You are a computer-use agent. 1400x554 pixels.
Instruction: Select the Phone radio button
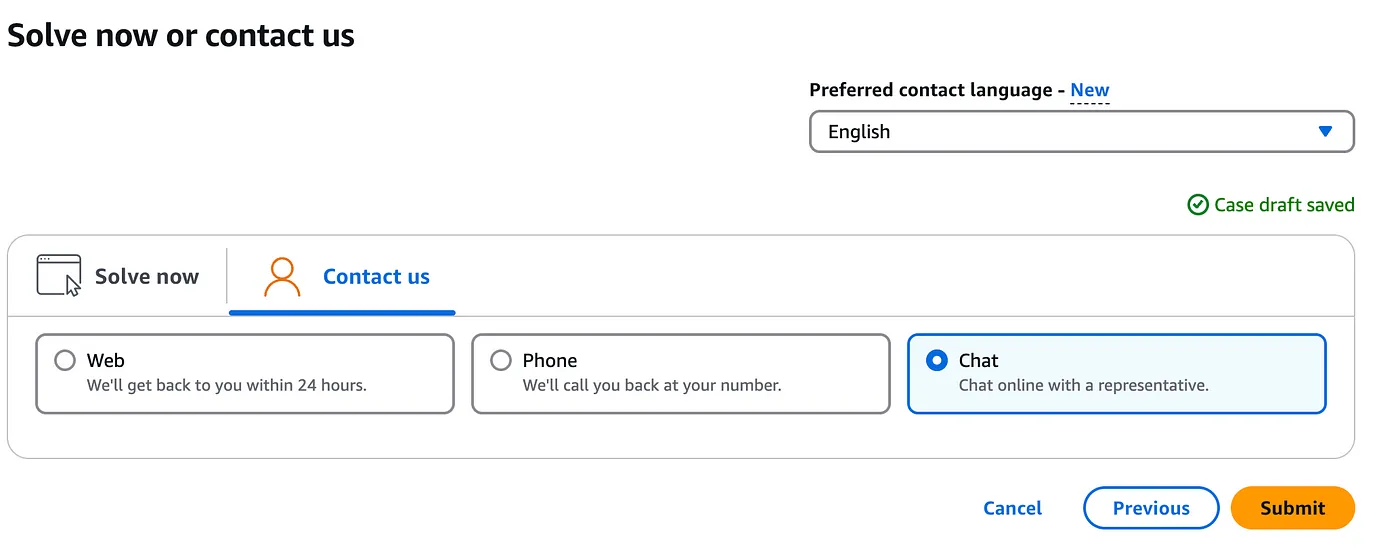point(501,360)
